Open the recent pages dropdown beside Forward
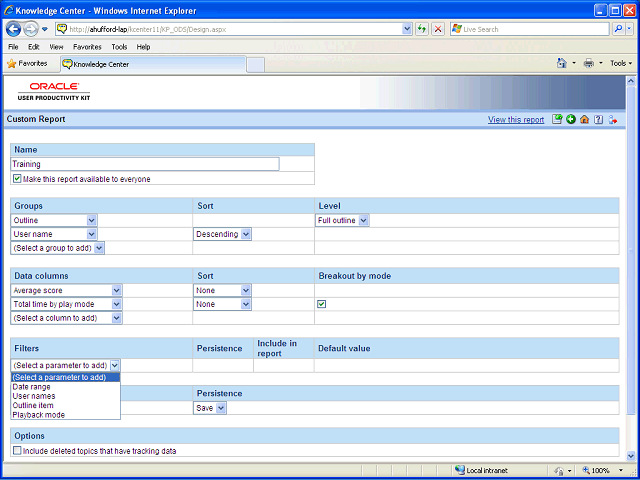This screenshot has width=640, height=480. [45, 29]
